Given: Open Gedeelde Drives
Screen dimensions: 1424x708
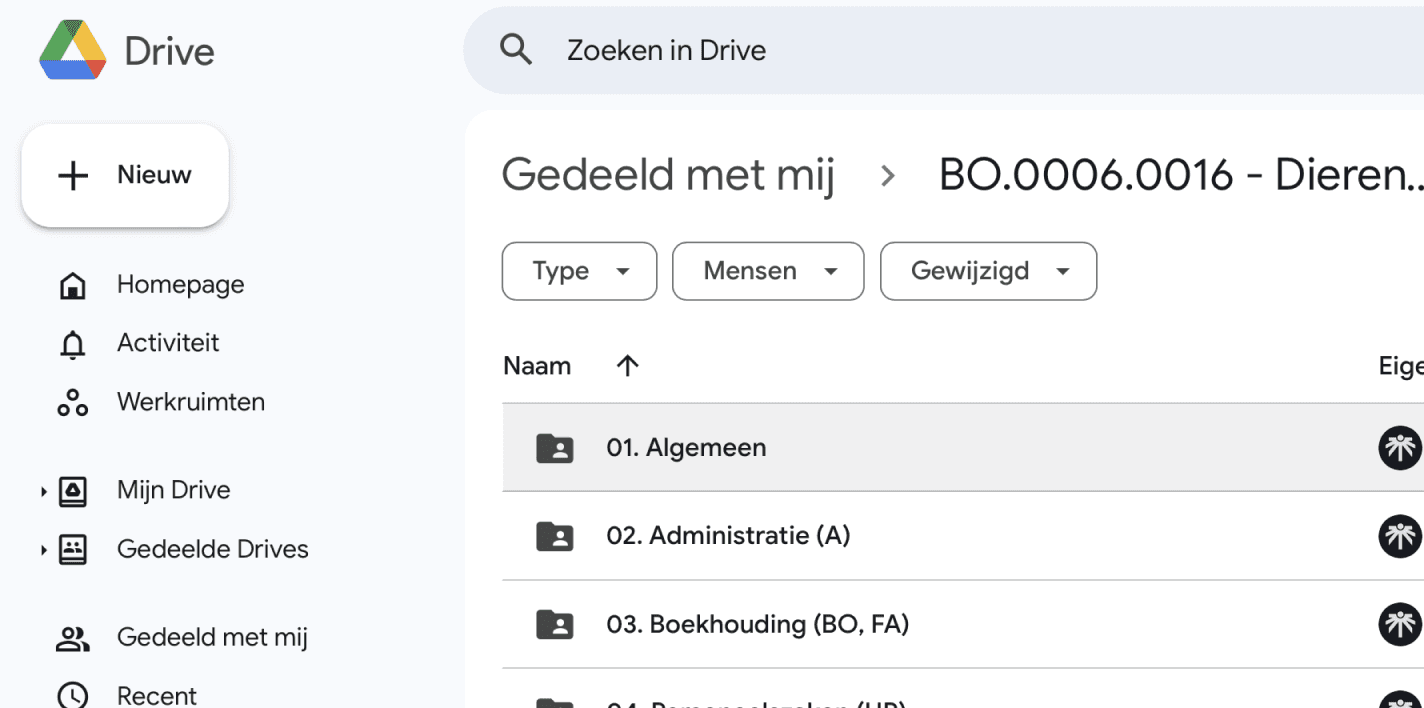Looking at the screenshot, I should [213, 549].
